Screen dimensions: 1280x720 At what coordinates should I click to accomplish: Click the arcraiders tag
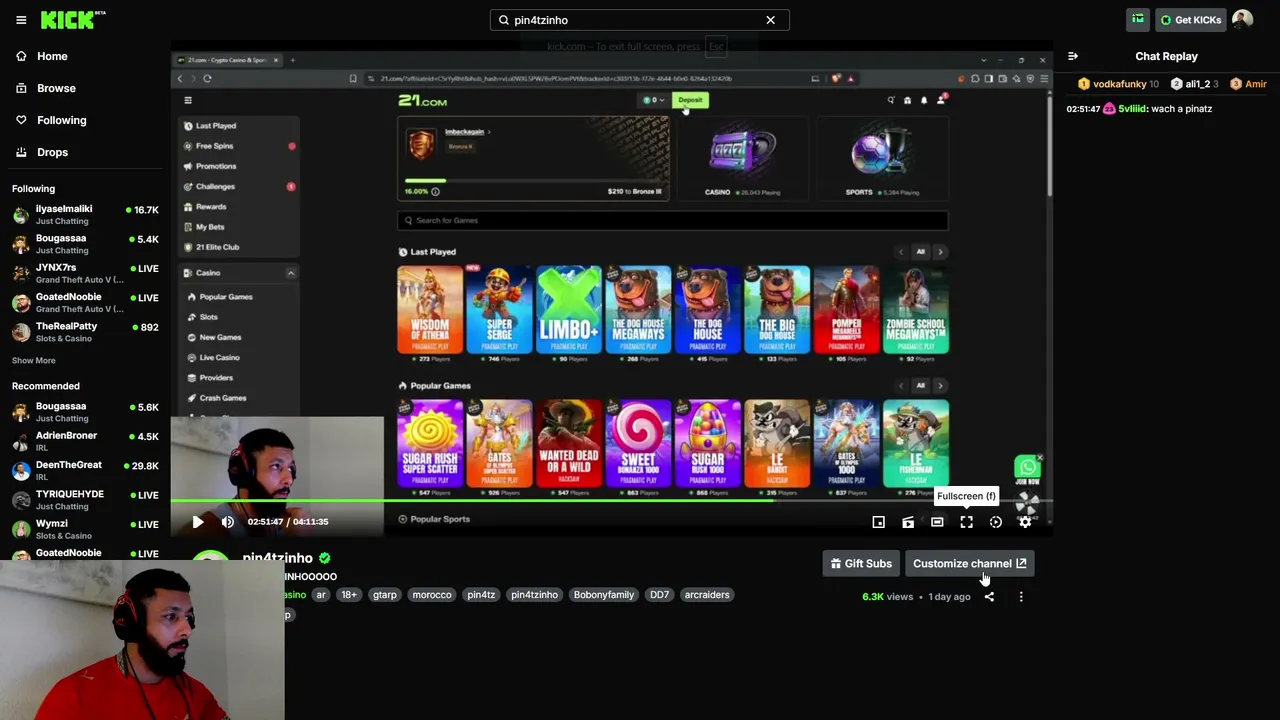click(707, 595)
